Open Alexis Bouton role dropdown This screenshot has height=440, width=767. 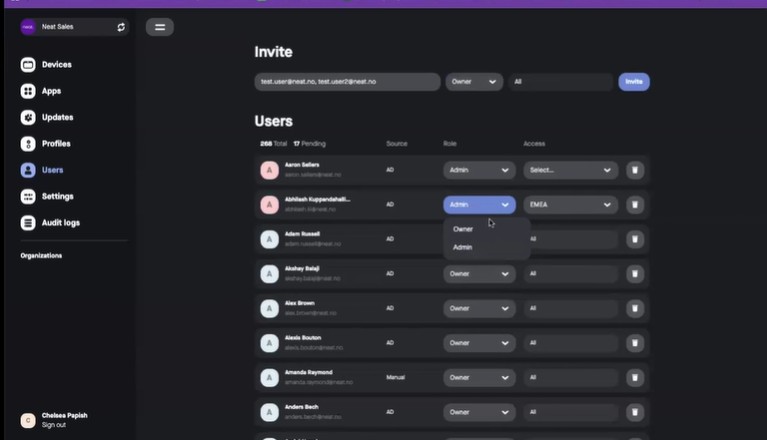(x=479, y=343)
